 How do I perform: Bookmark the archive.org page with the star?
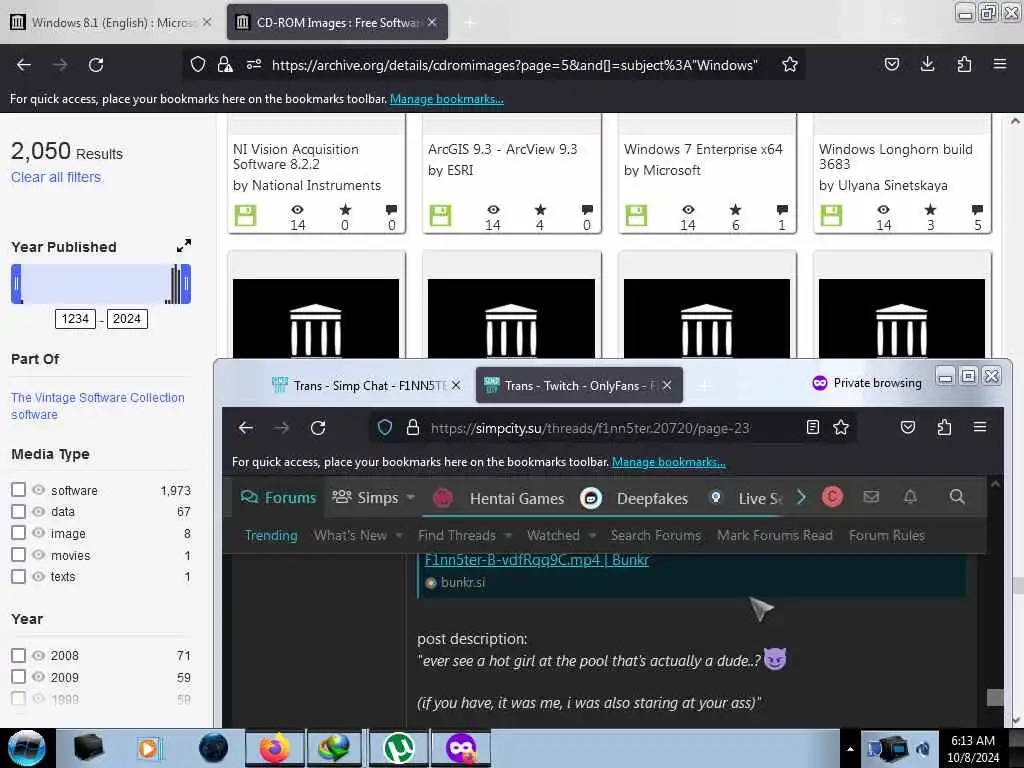tap(790, 65)
